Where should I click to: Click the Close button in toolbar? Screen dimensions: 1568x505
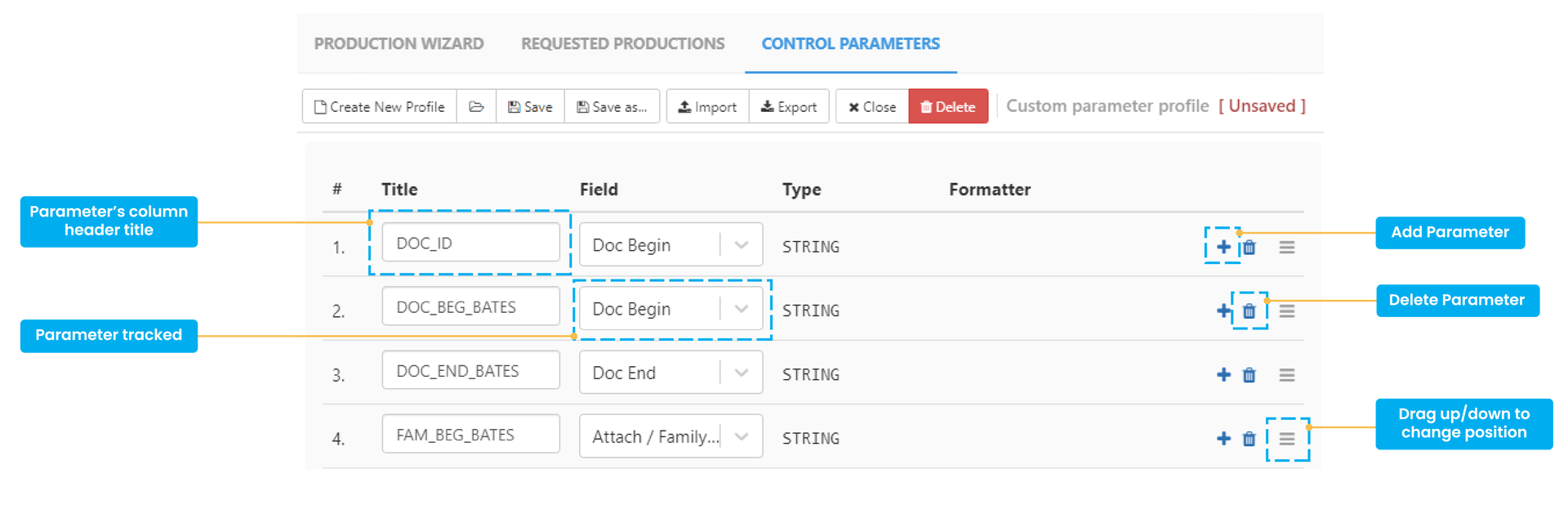coord(872,106)
